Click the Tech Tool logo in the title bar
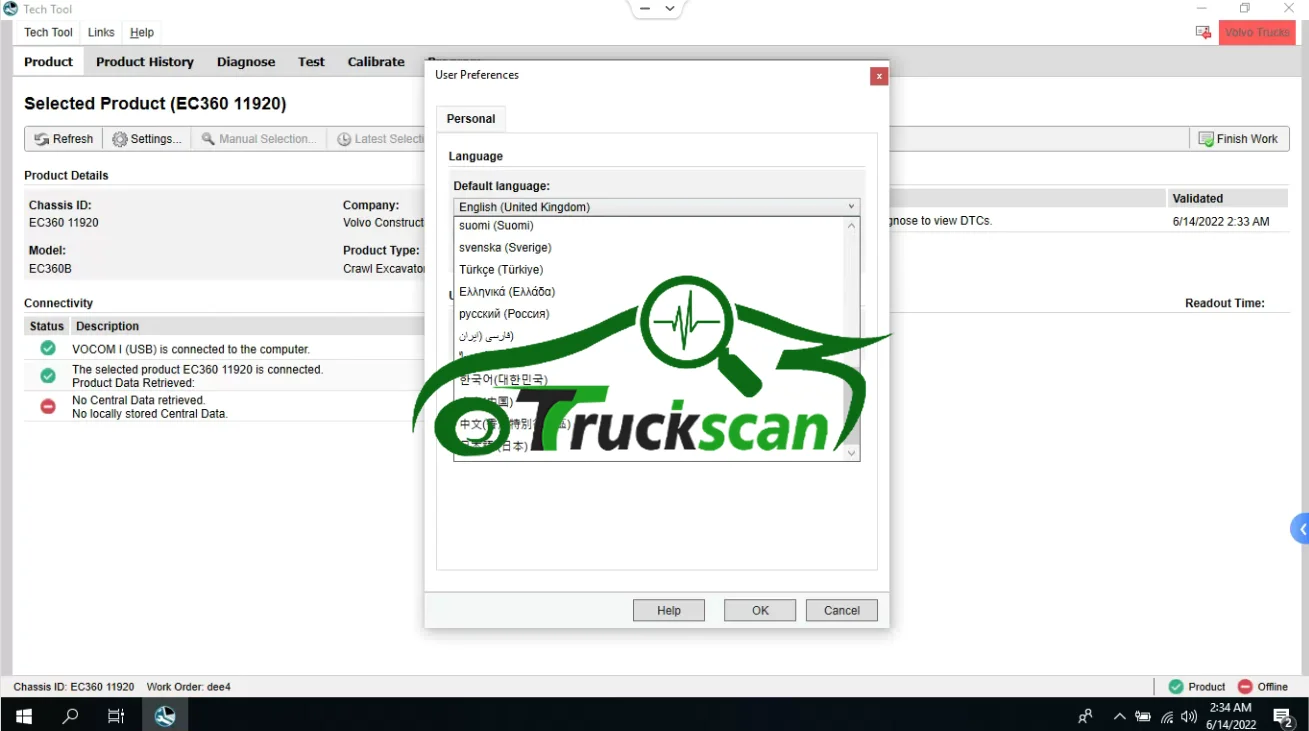This screenshot has width=1309, height=731. click(x=10, y=9)
